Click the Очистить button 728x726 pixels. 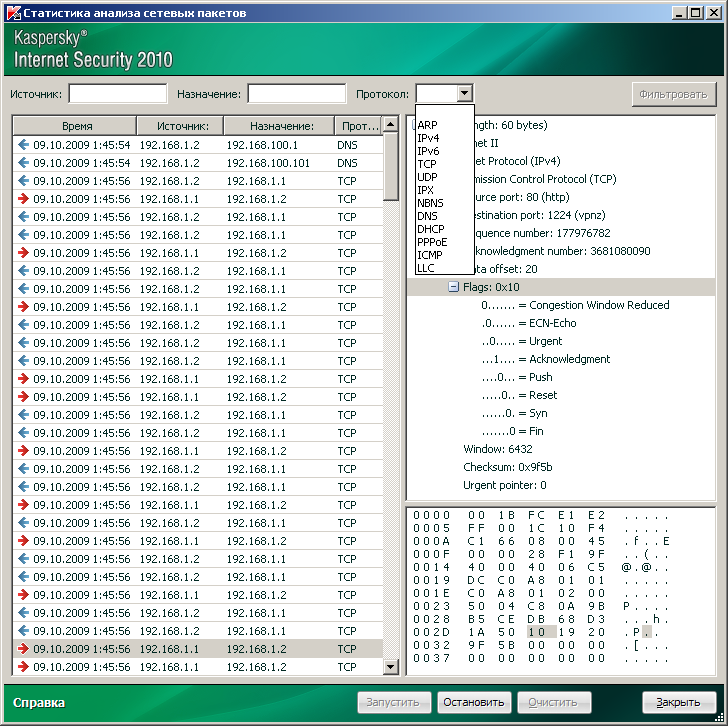point(554,702)
